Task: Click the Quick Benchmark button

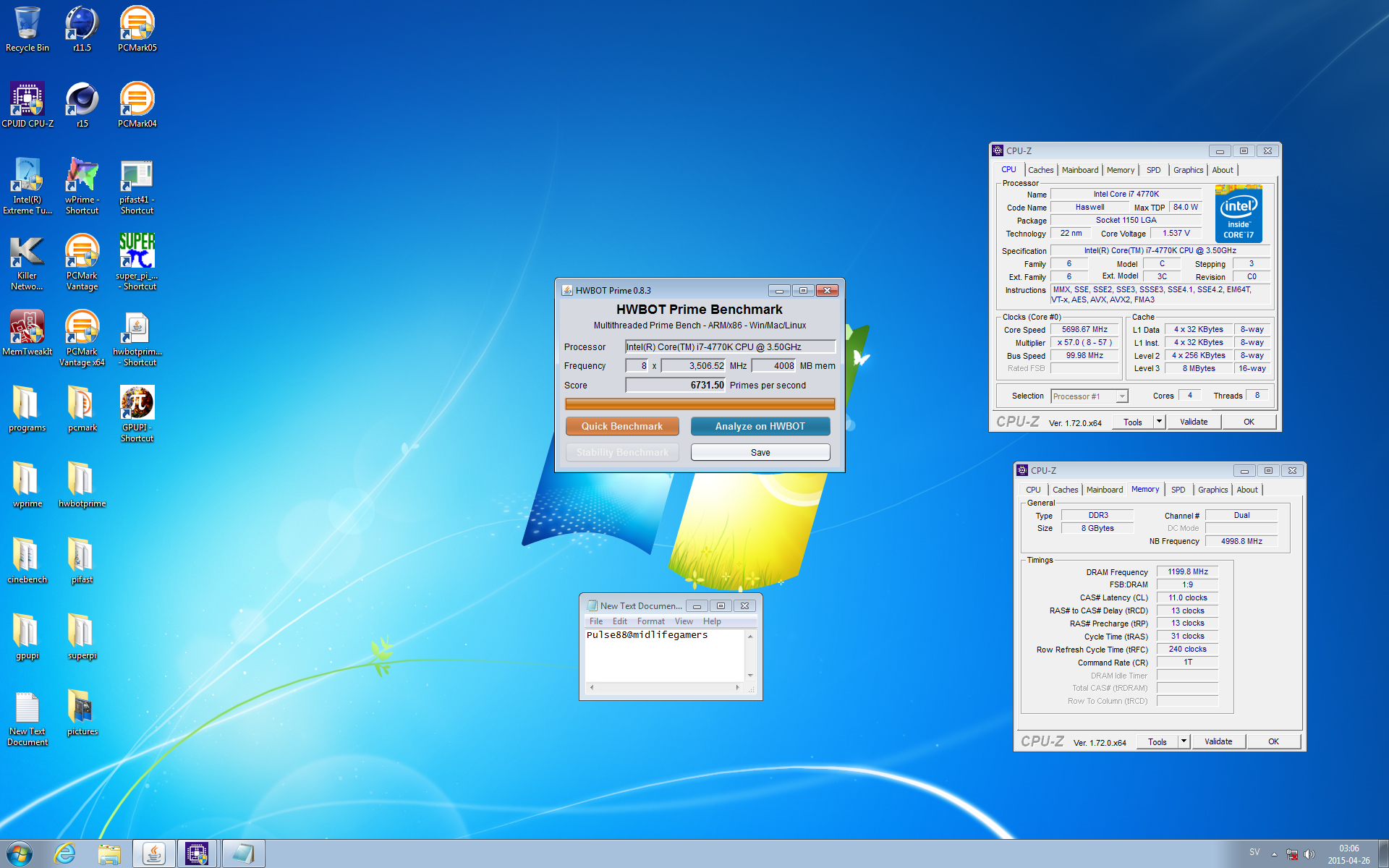Action: (622, 426)
